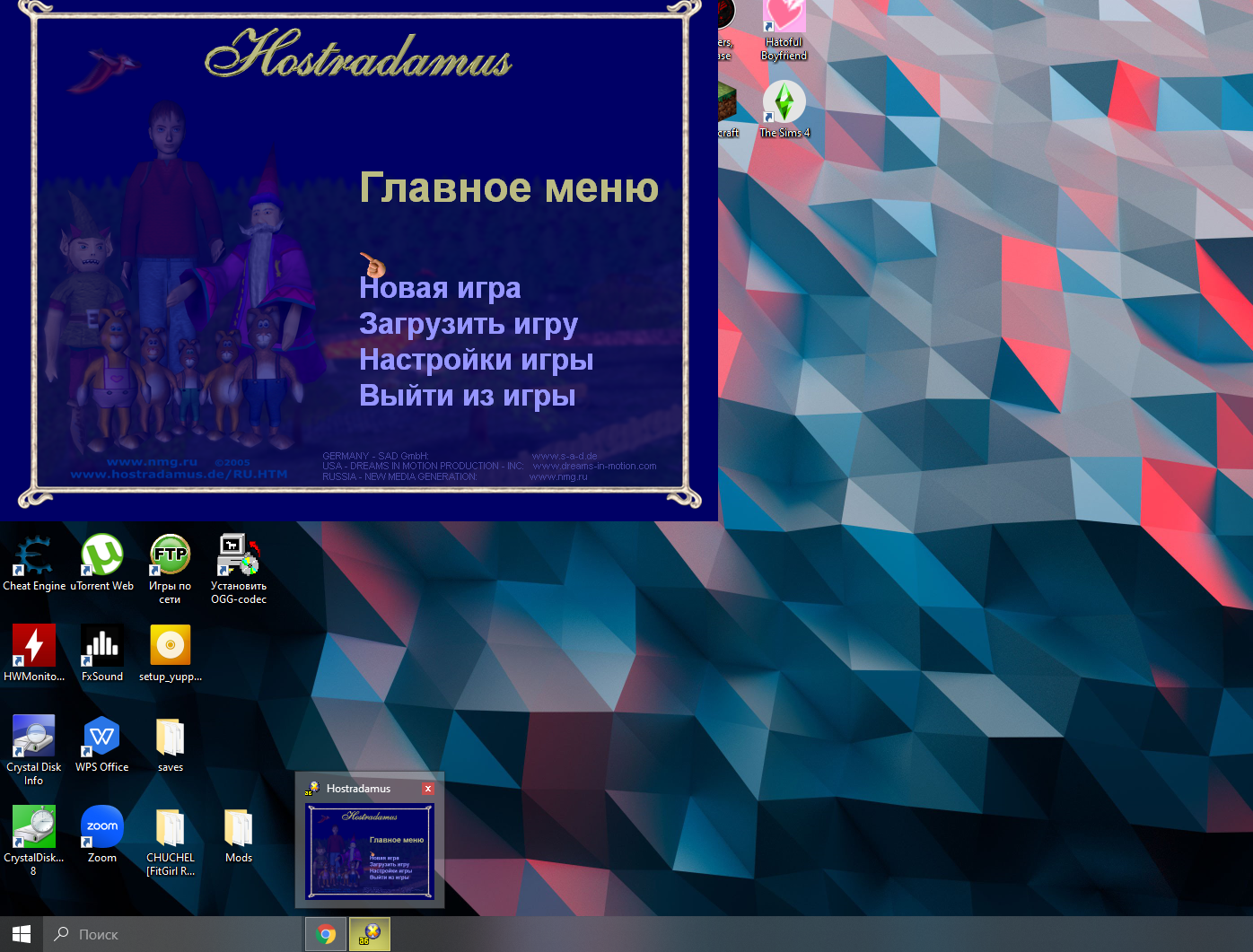Viewport: 1253px width, 952px height.
Task: Select Выйти из игры to quit
Action: [468, 396]
